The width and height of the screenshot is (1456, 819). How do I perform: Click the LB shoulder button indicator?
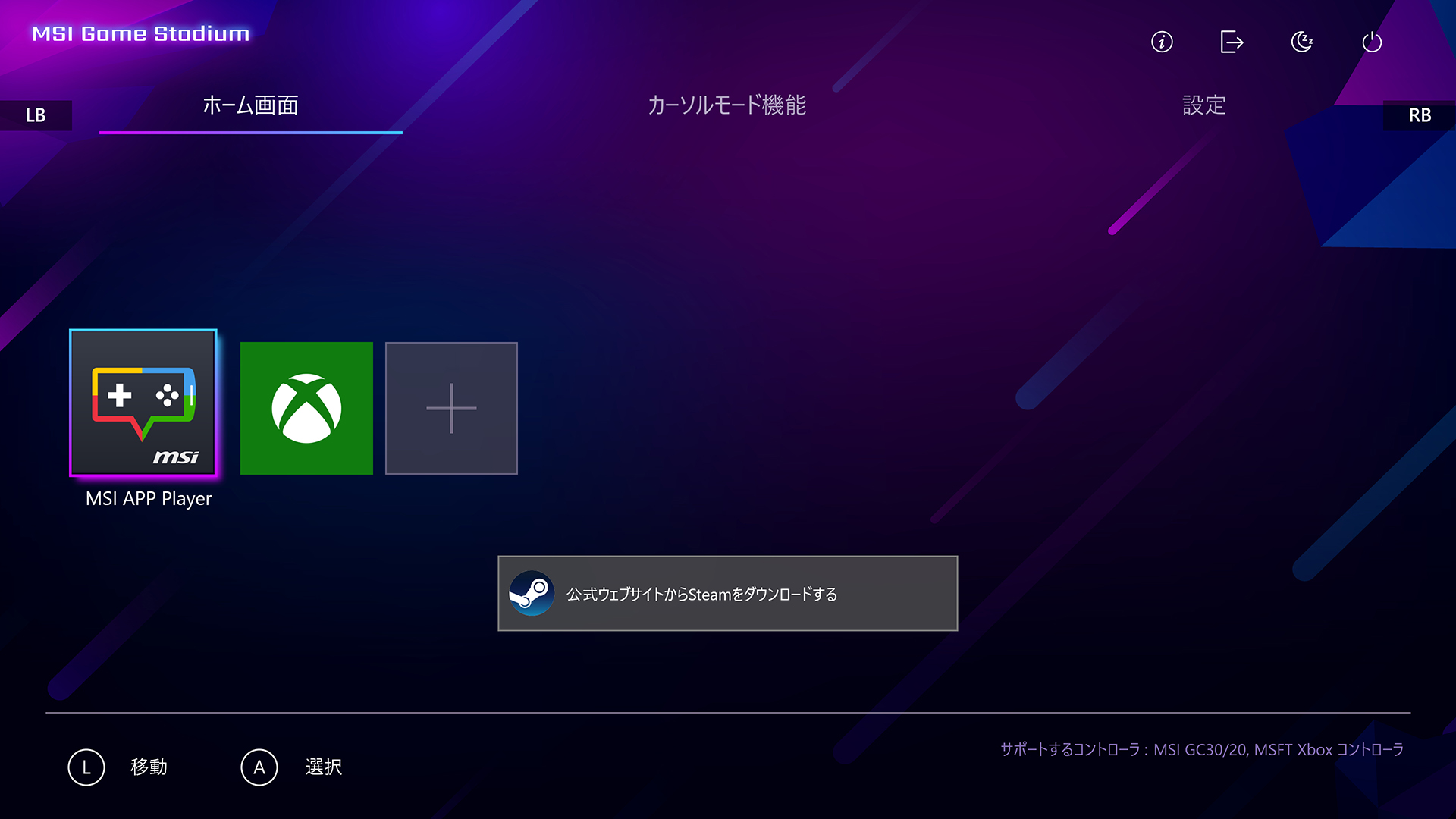[x=36, y=115]
